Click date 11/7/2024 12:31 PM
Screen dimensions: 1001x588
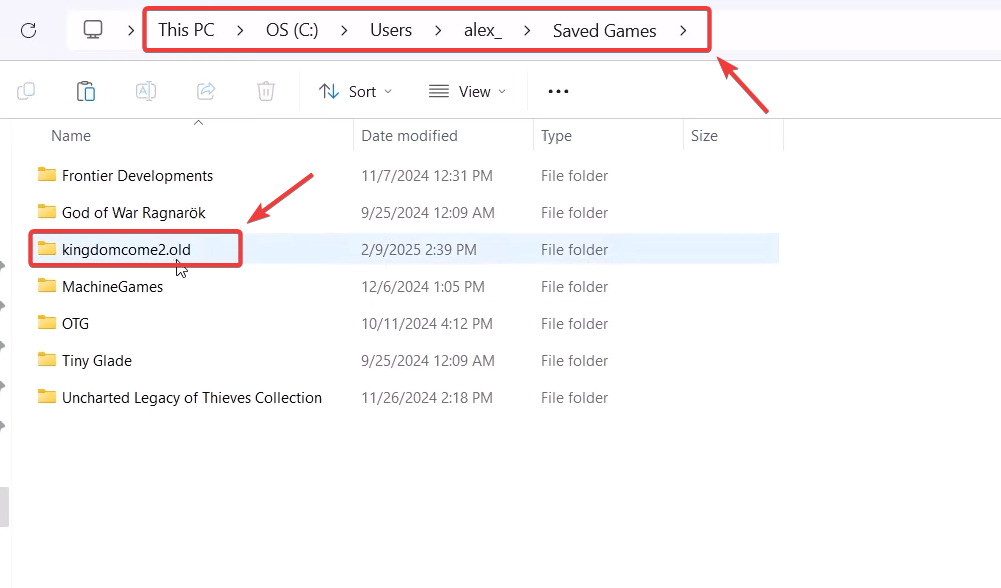pos(427,176)
